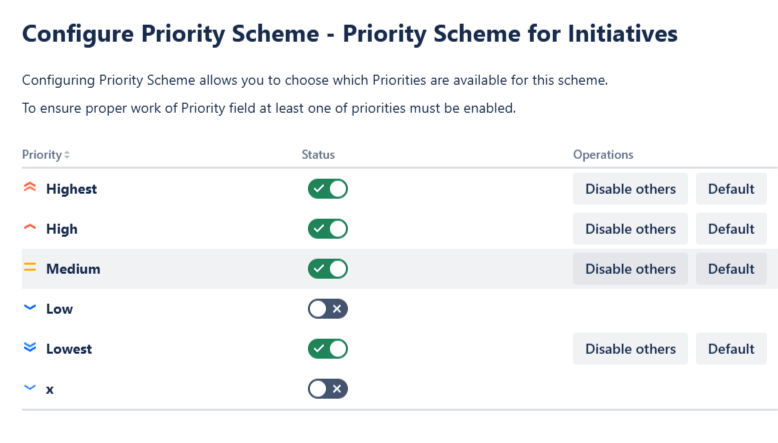Click the Lowest priority double-down icon

point(30,348)
